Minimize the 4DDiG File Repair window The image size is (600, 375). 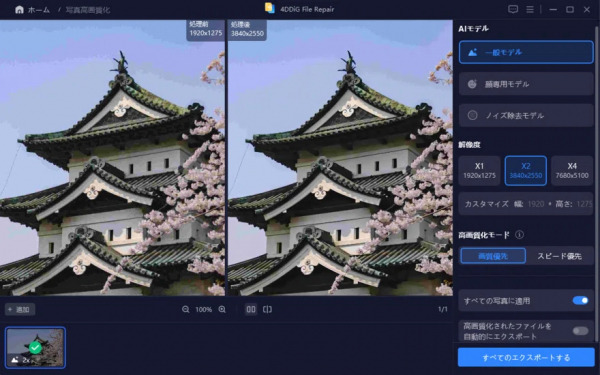[x=553, y=9]
